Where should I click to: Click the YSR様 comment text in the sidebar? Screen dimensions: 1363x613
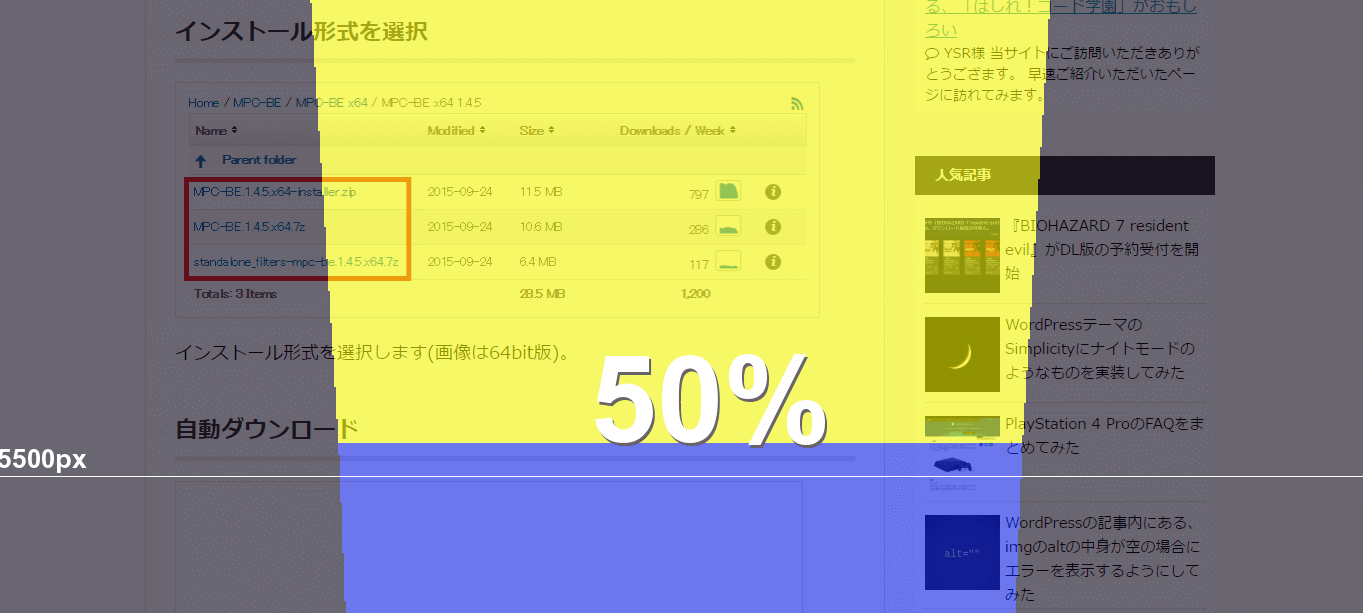pyautogui.click(x=1062, y=74)
